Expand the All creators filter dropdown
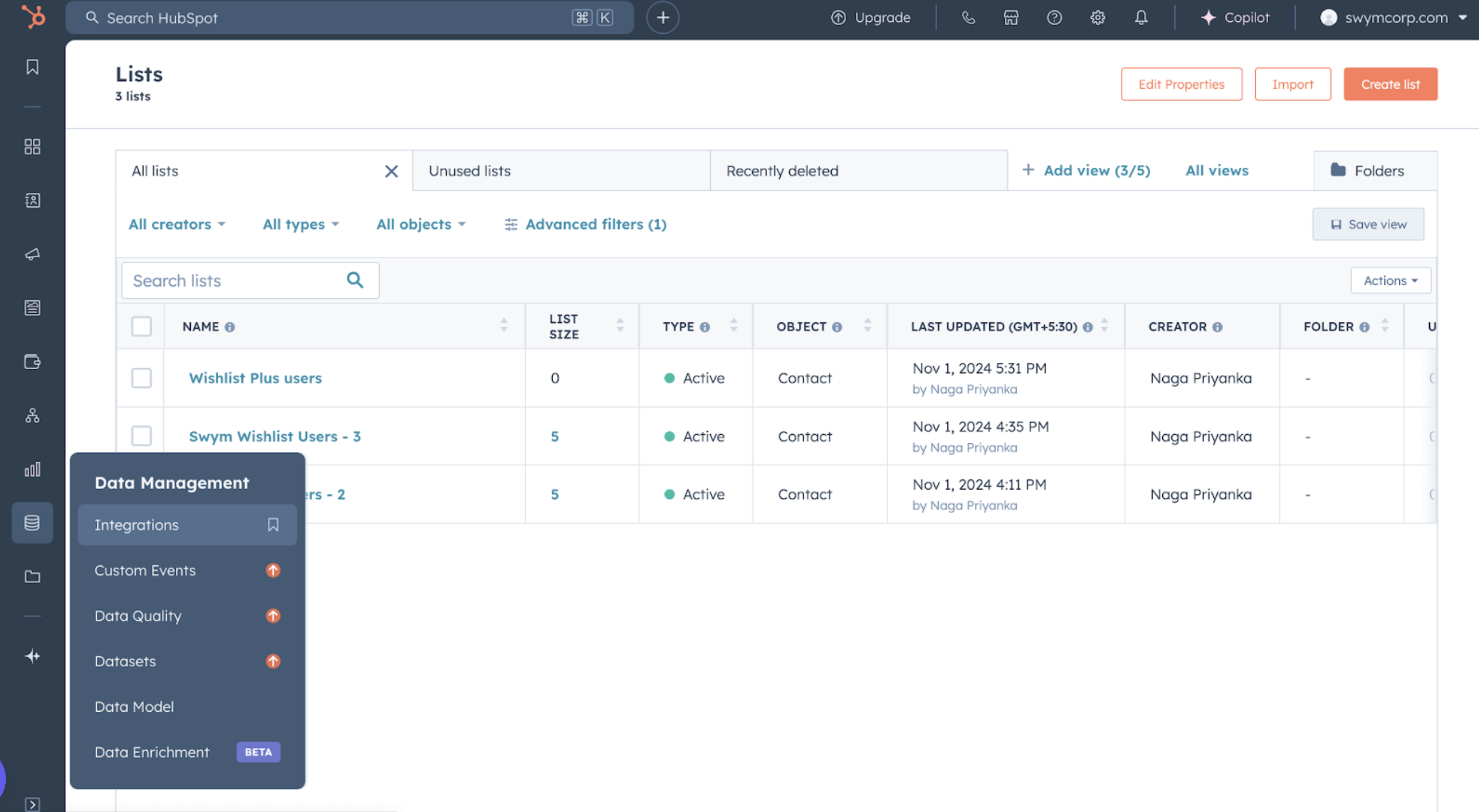Viewport: 1479px width, 812px height. [176, 224]
